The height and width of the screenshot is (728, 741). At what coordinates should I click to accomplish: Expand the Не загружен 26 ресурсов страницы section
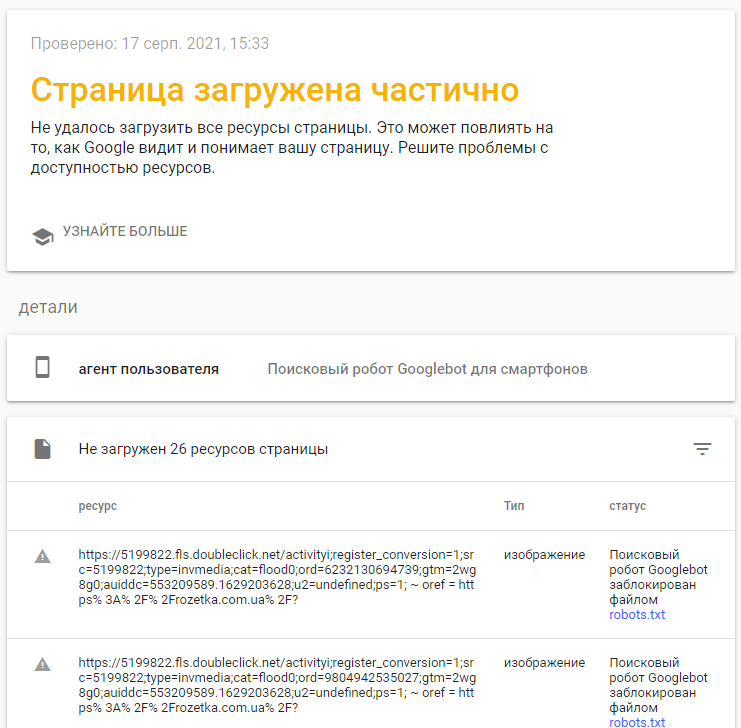pos(203,449)
